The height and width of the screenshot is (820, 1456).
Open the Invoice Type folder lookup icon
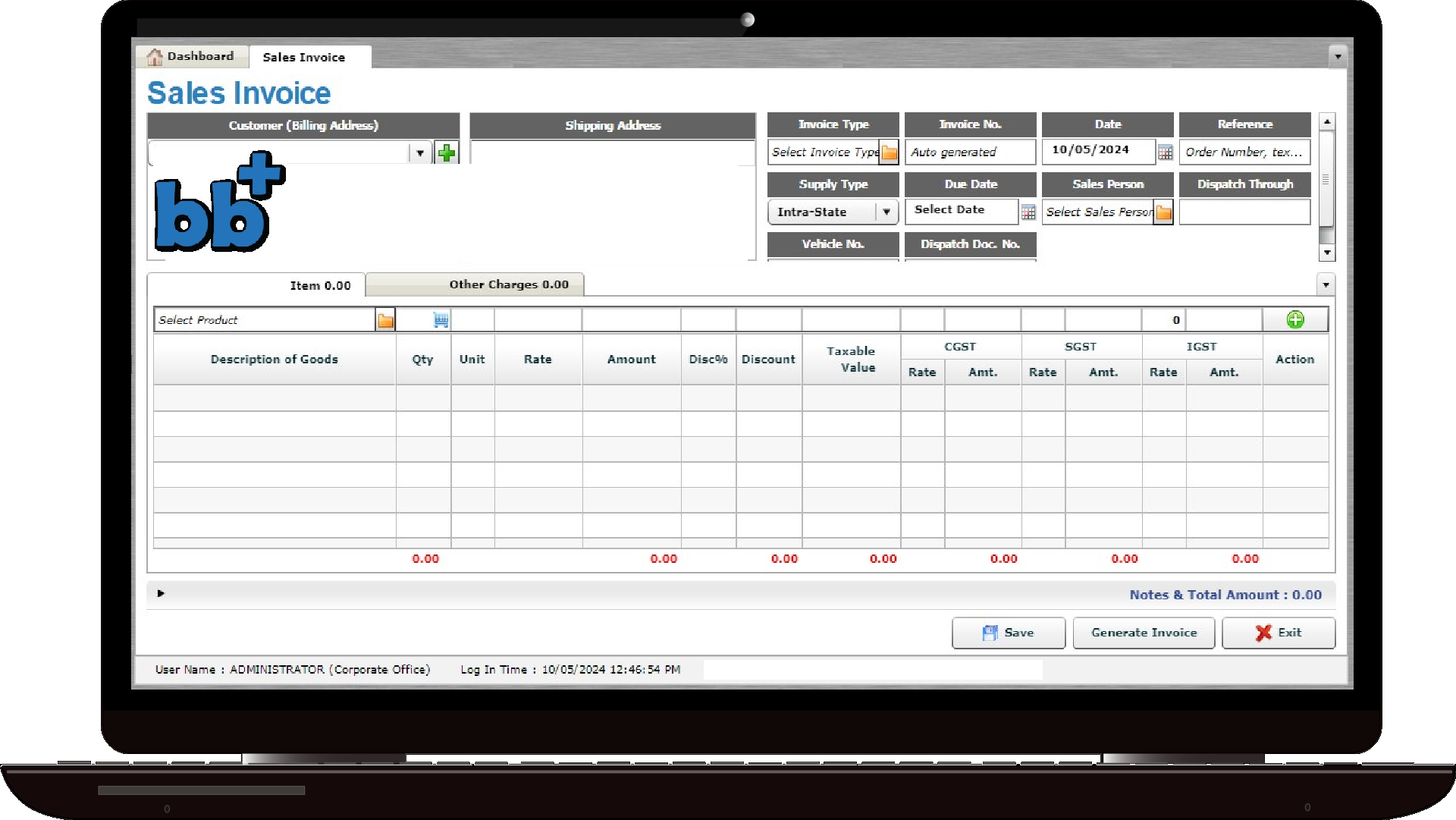tap(890, 152)
